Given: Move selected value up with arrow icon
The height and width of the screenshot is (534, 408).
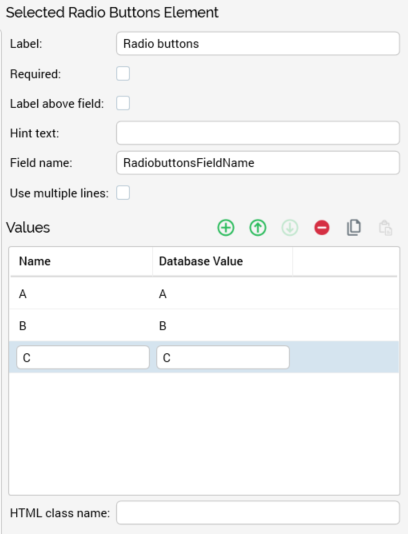Looking at the screenshot, I should click(258, 227).
